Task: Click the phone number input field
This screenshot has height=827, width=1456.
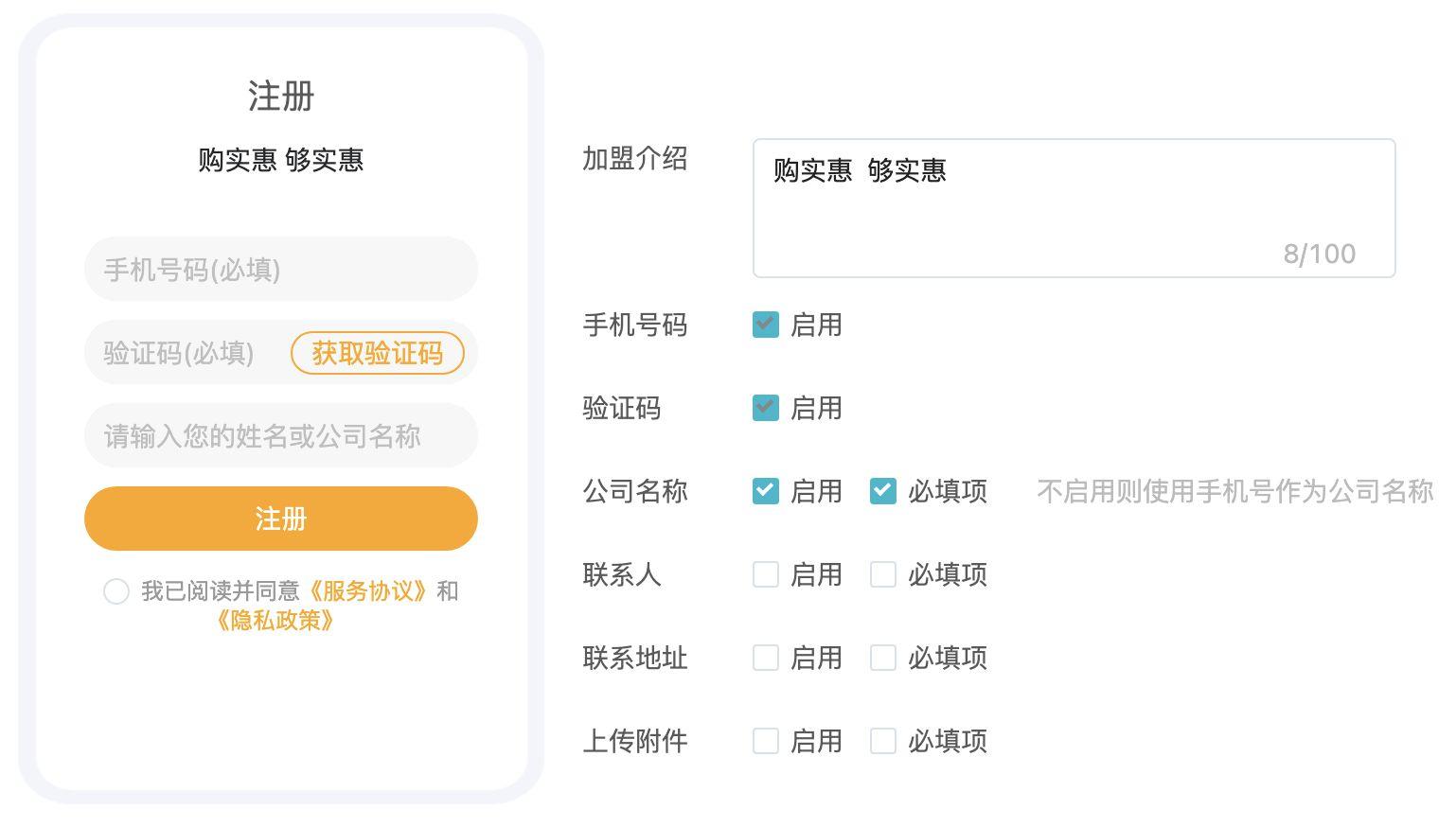Action: pos(280,270)
